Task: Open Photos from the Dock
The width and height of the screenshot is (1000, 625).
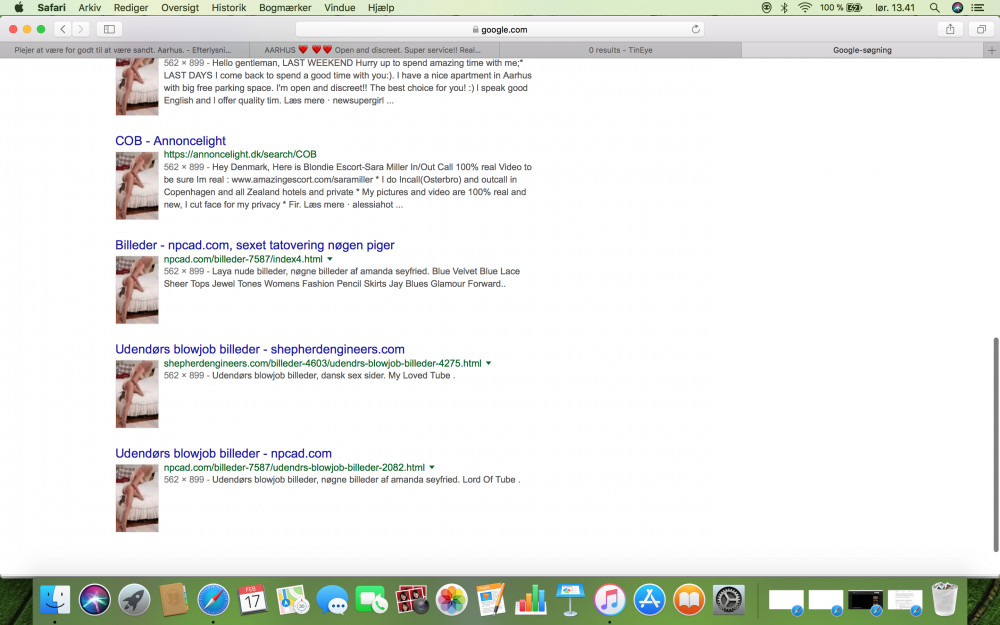Action: [x=451, y=599]
